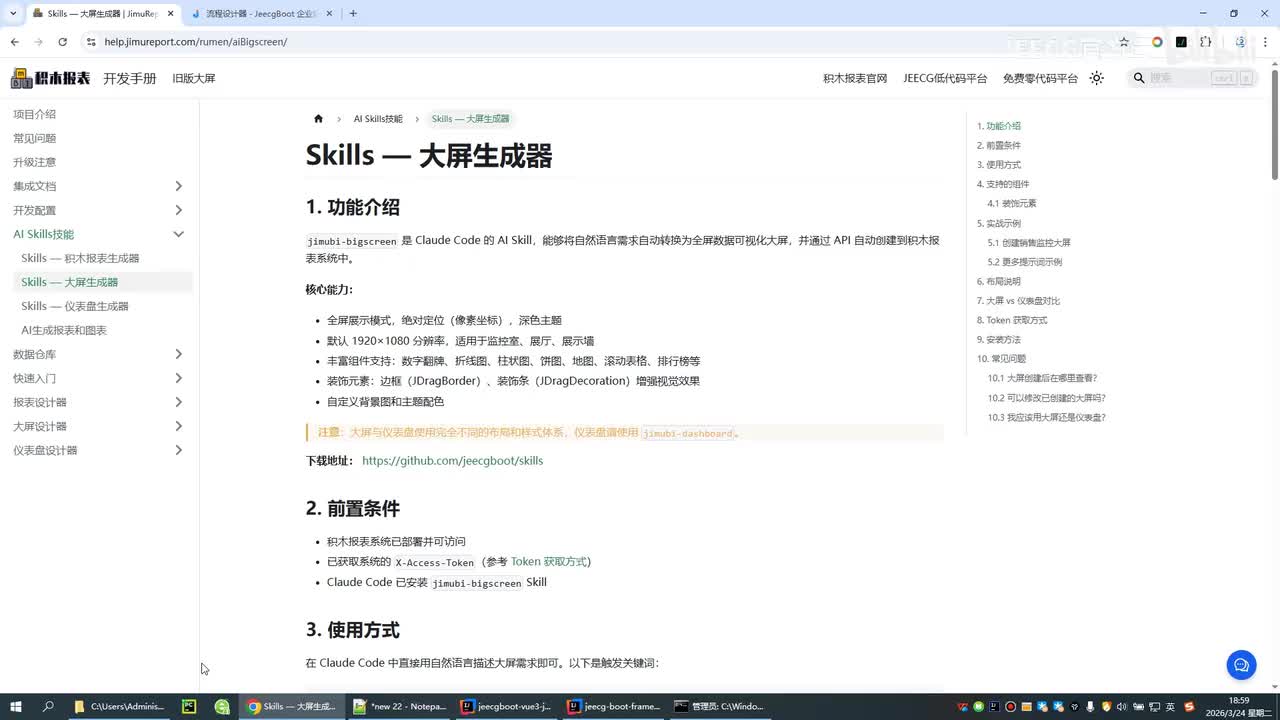The width and height of the screenshot is (1280, 720).
Task: Open Skills — 积木报表生成器 page
Action: pos(80,258)
